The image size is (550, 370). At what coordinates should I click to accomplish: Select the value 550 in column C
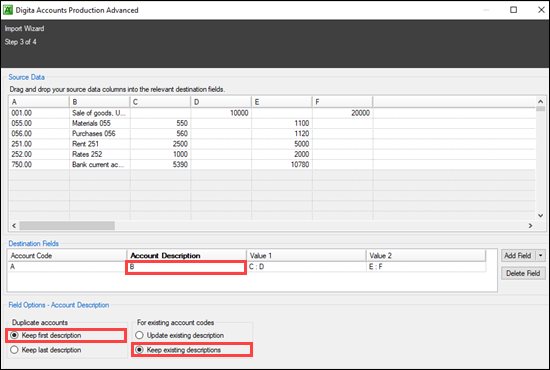point(160,123)
